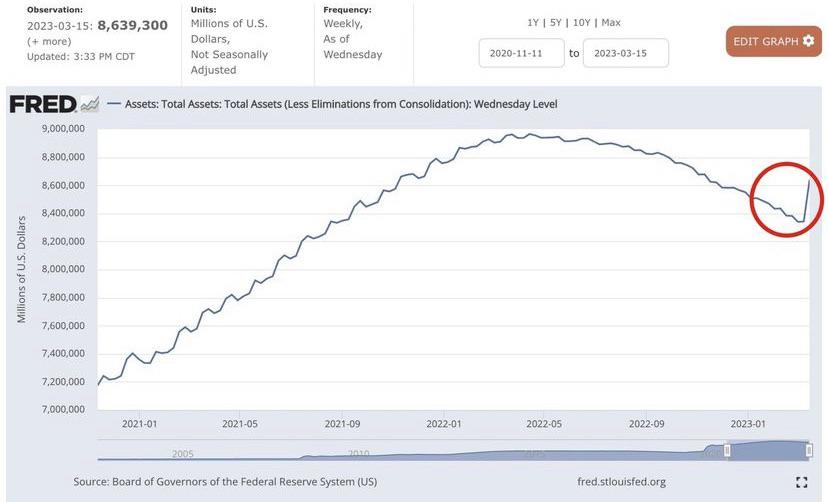The width and height of the screenshot is (828, 502).
Task: Select the 1Y time range
Action: 535,22
